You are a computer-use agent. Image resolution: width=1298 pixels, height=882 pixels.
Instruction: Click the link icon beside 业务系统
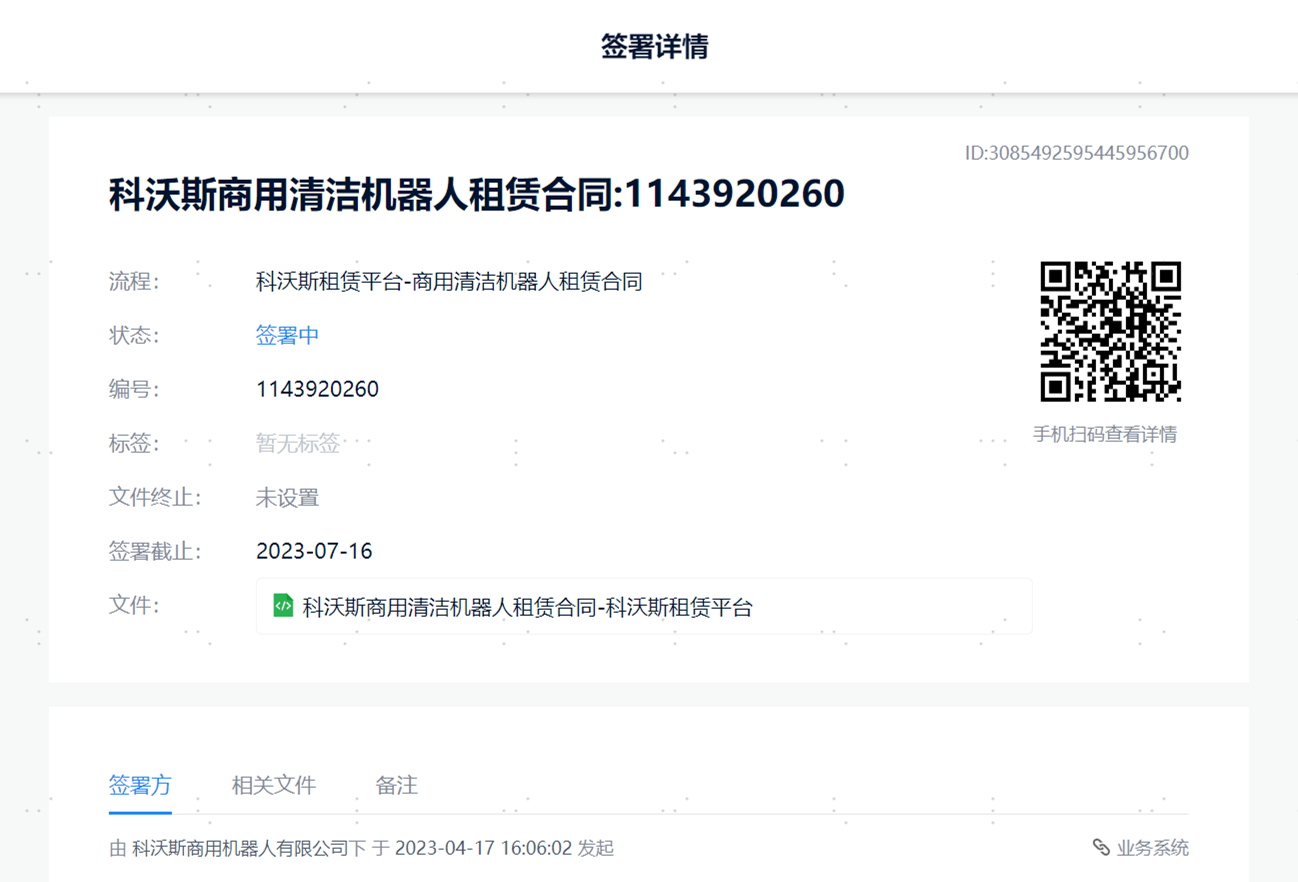click(x=1101, y=848)
